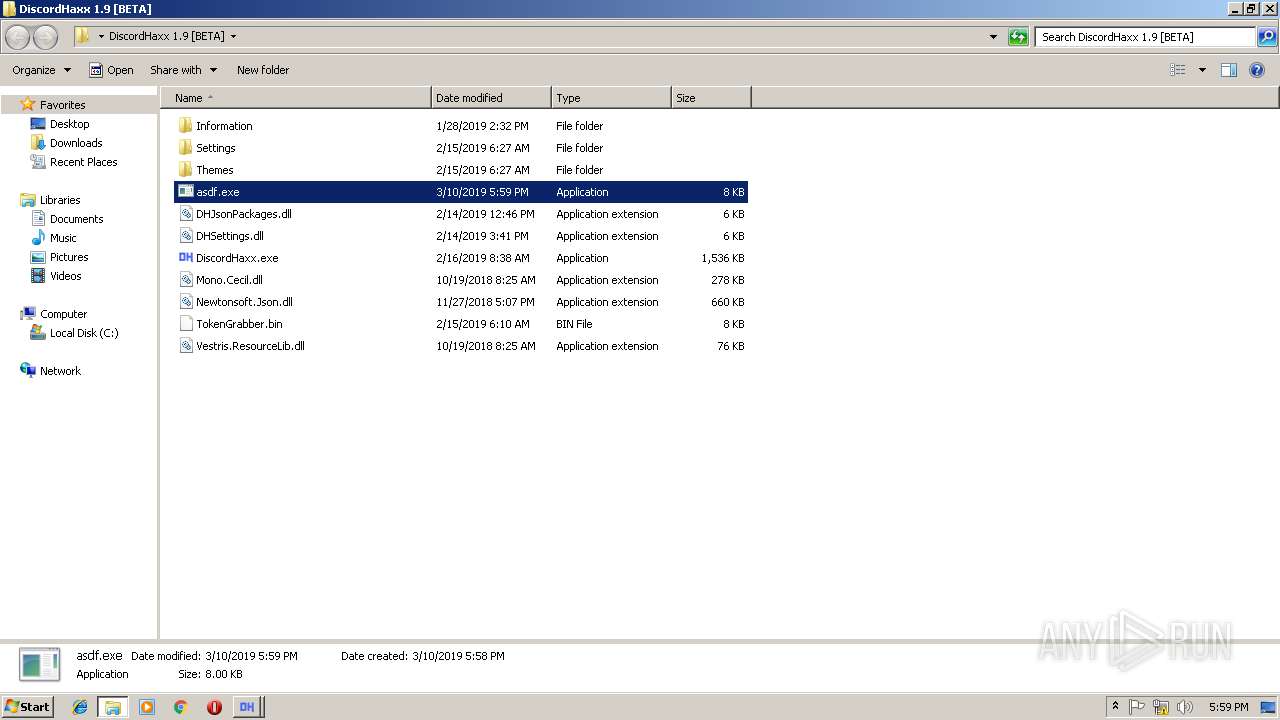Select the Themes folder icon
Screen dimensions: 1280x720
185,170
